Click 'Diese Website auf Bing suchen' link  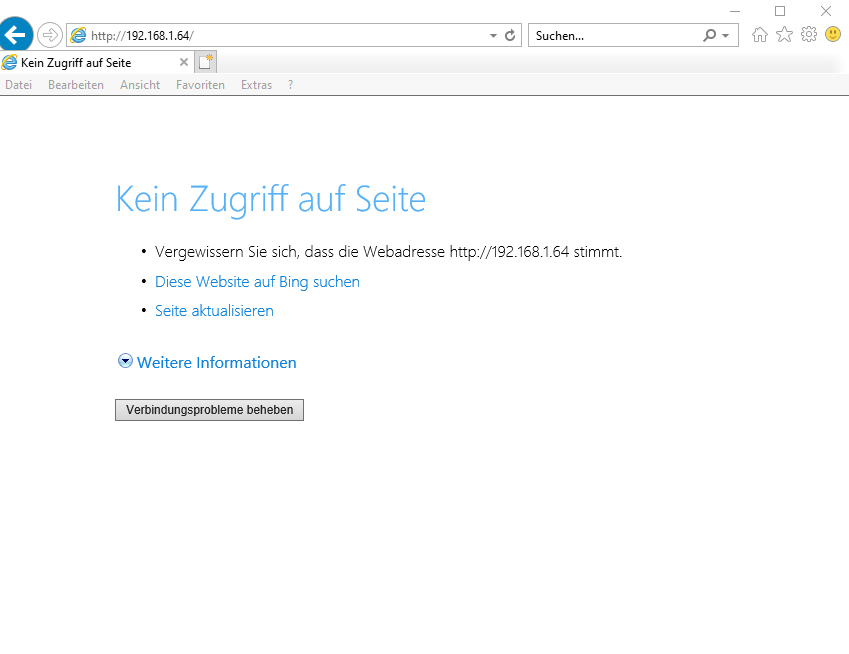pyautogui.click(x=257, y=282)
